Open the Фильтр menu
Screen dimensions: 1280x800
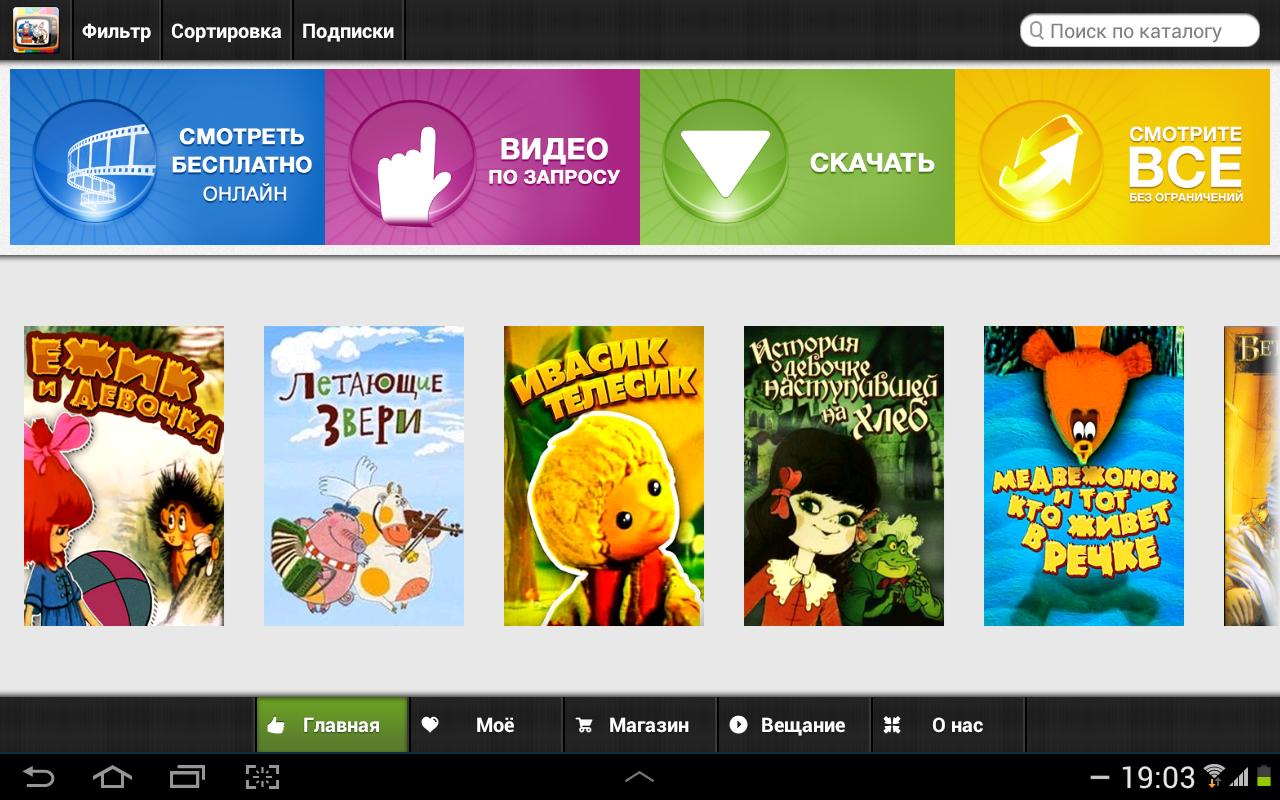pyautogui.click(x=116, y=31)
